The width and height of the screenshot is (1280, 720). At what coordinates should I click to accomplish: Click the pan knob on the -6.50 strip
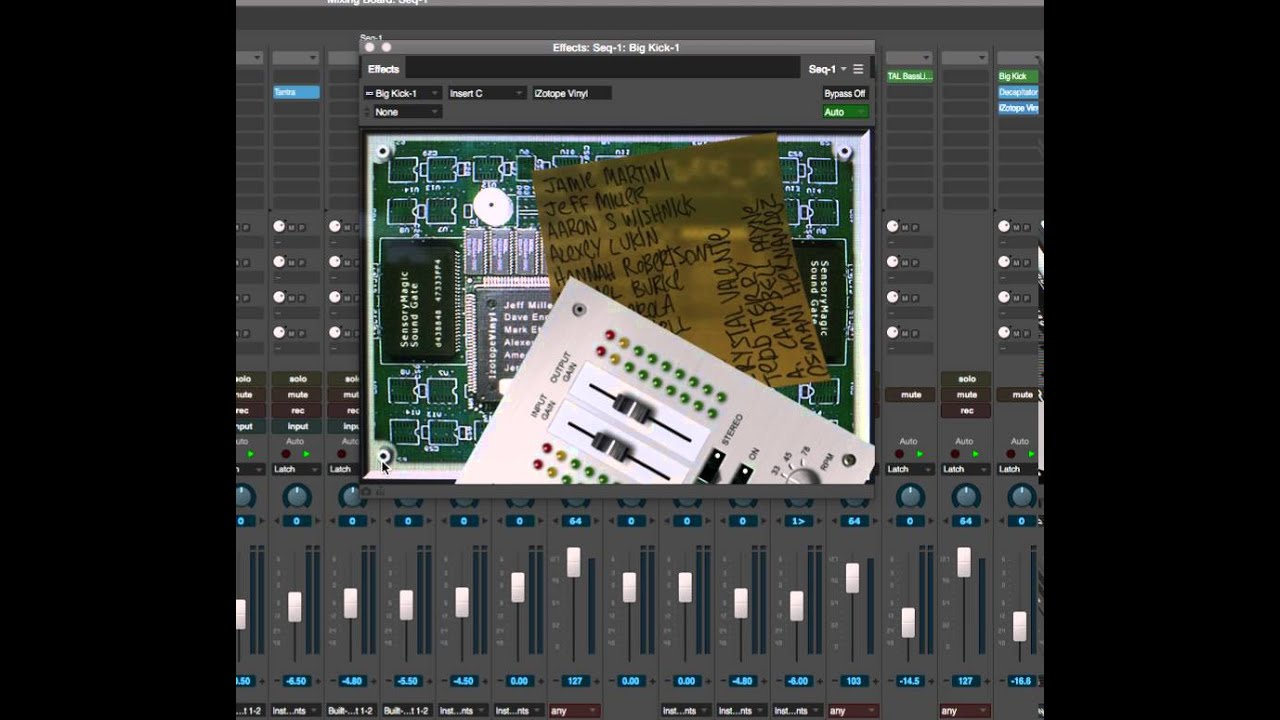tap(297, 496)
